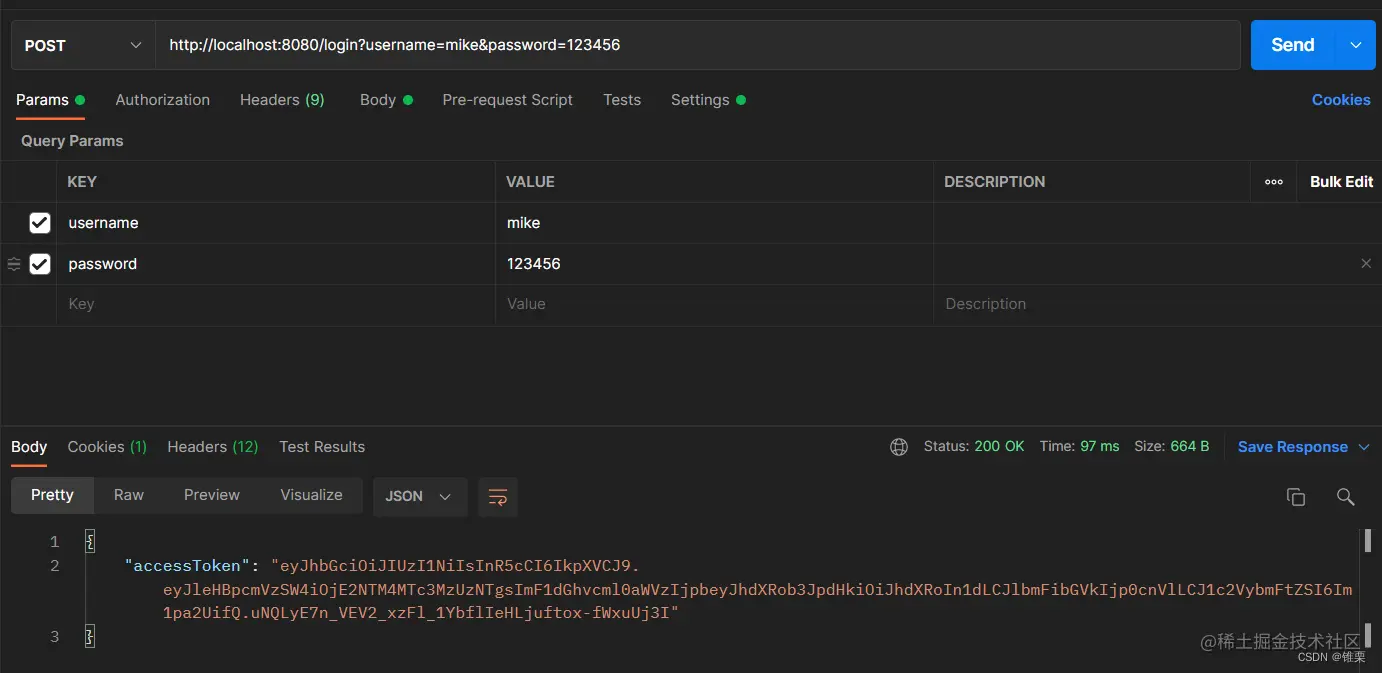Image resolution: width=1382 pixels, height=673 pixels.
Task: Open the JSON format dropdown
Action: point(419,496)
